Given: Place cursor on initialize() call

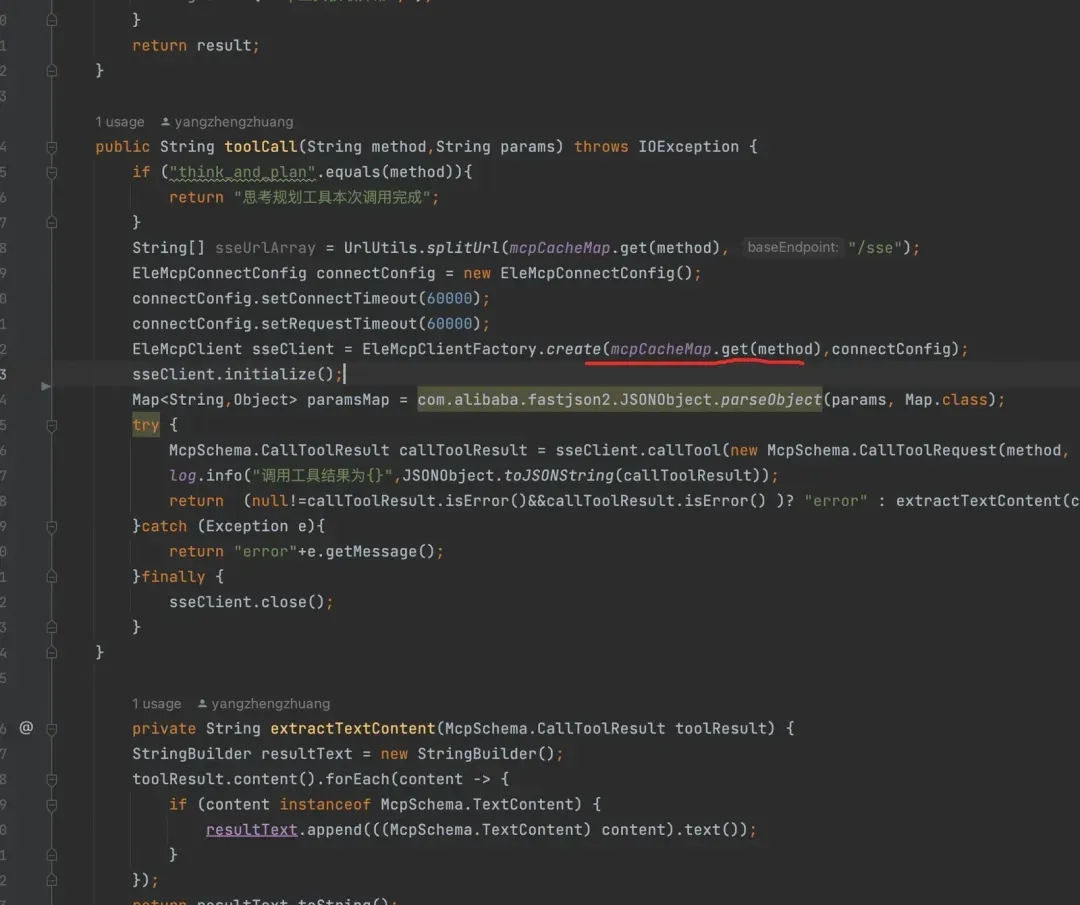Looking at the screenshot, I should click(x=279, y=375).
